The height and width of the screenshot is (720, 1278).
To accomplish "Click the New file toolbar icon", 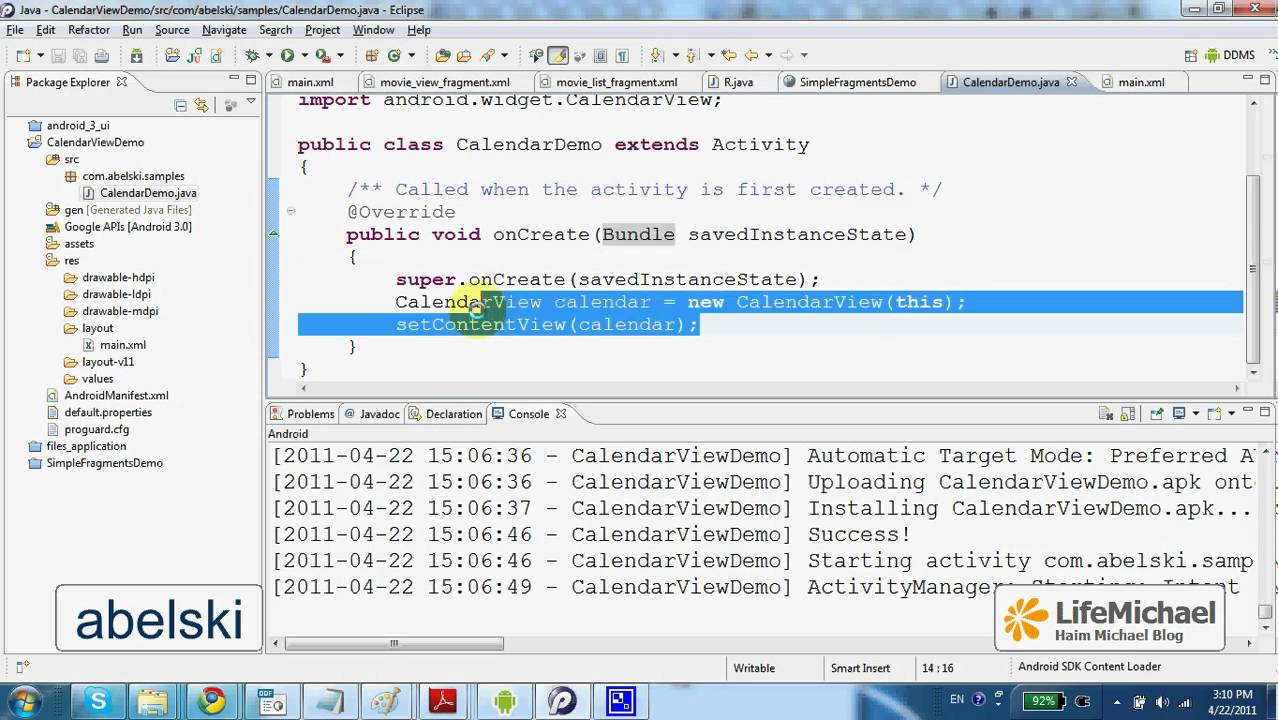I will tap(23, 56).
